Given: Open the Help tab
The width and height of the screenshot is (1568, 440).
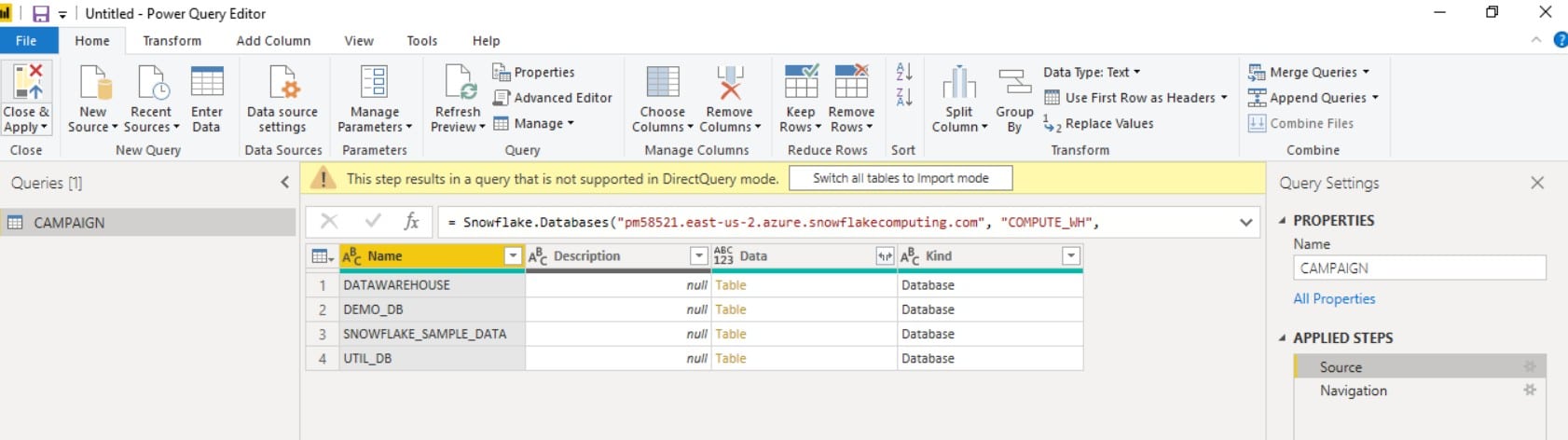Looking at the screenshot, I should (486, 40).
